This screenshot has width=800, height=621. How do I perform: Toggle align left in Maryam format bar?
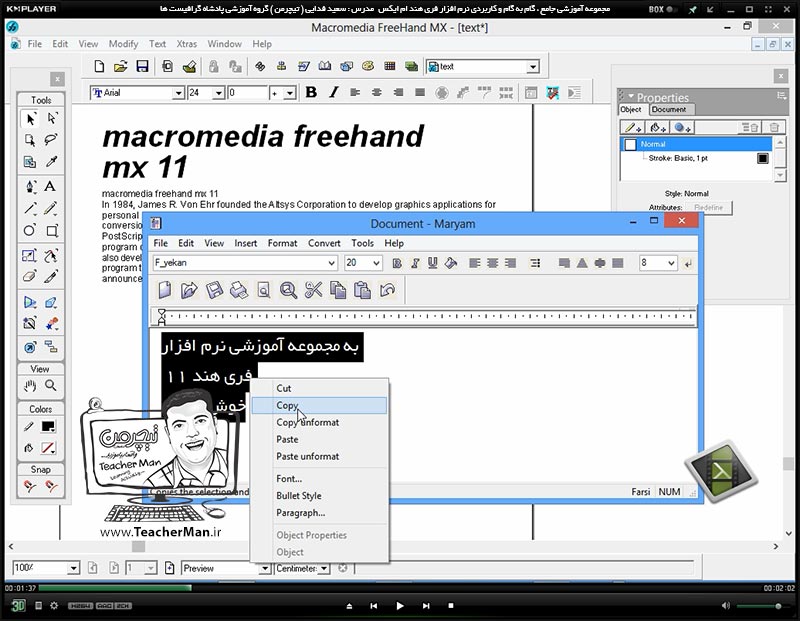(x=474, y=263)
